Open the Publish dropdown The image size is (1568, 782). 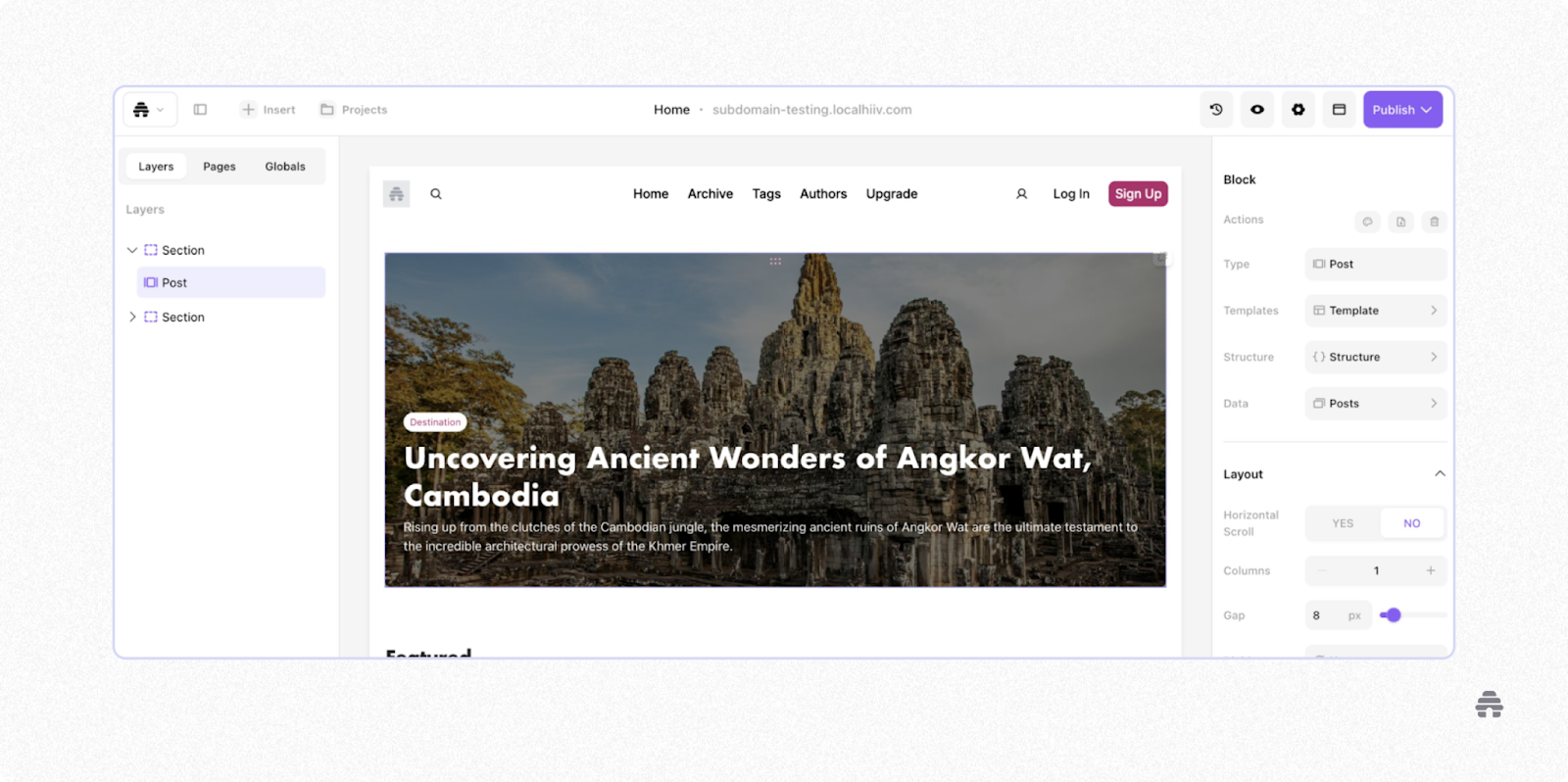click(x=1402, y=110)
